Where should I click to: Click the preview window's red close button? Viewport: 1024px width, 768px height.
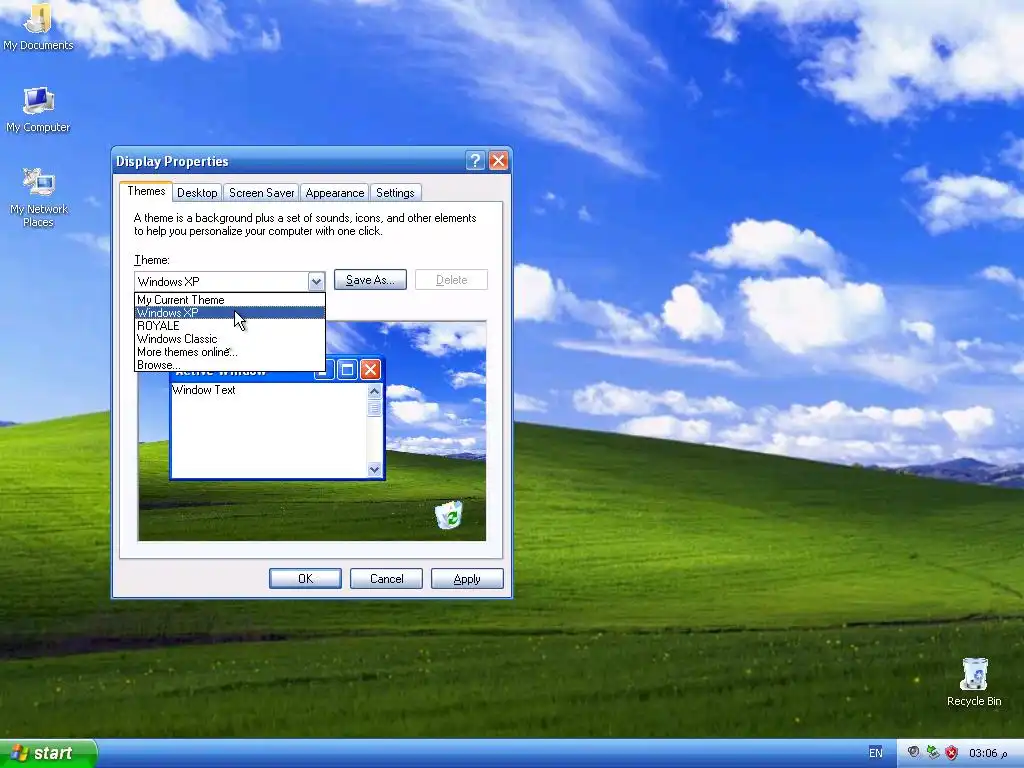click(x=370, y=370)
